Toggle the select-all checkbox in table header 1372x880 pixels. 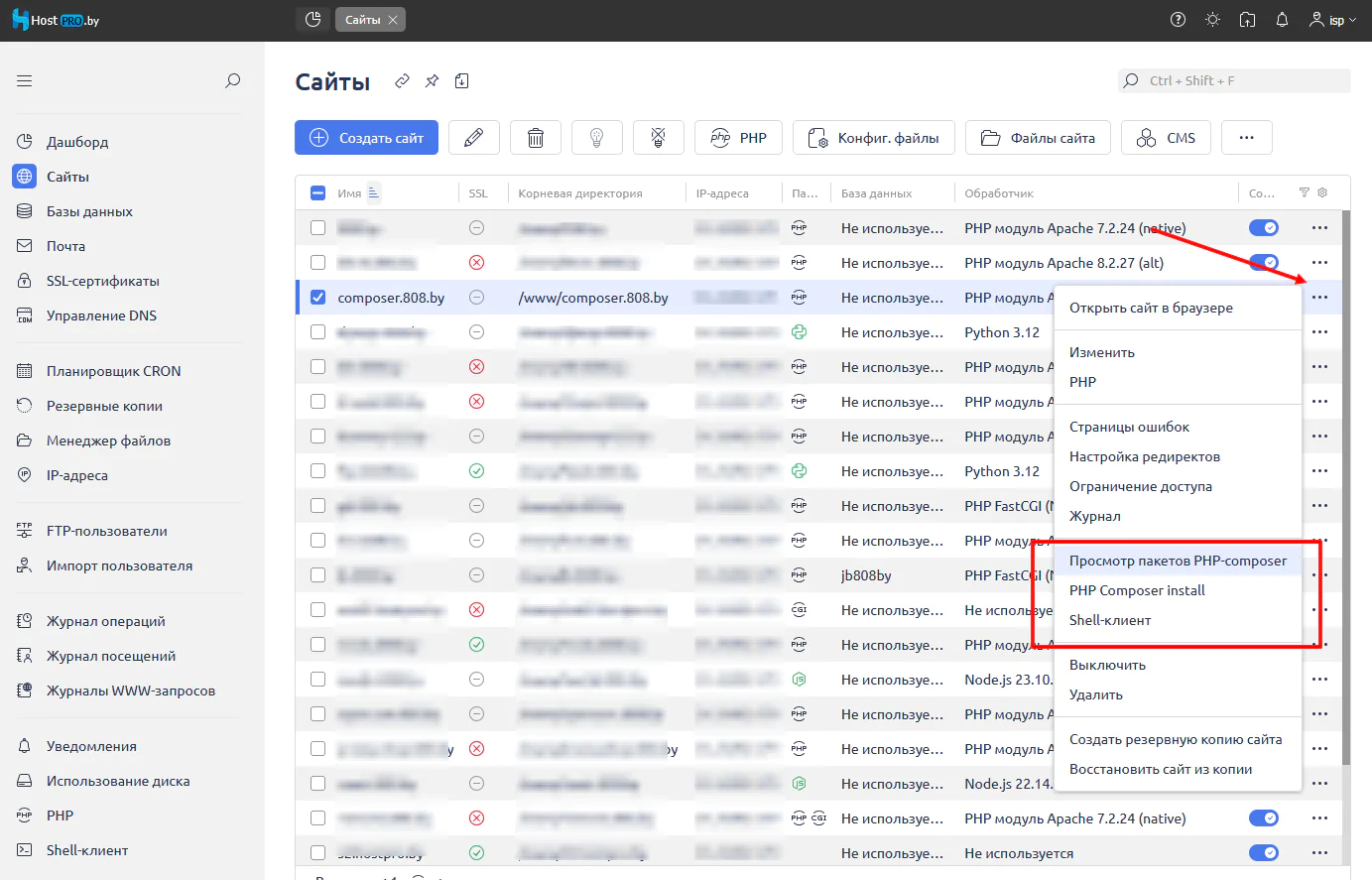(318, 193)
